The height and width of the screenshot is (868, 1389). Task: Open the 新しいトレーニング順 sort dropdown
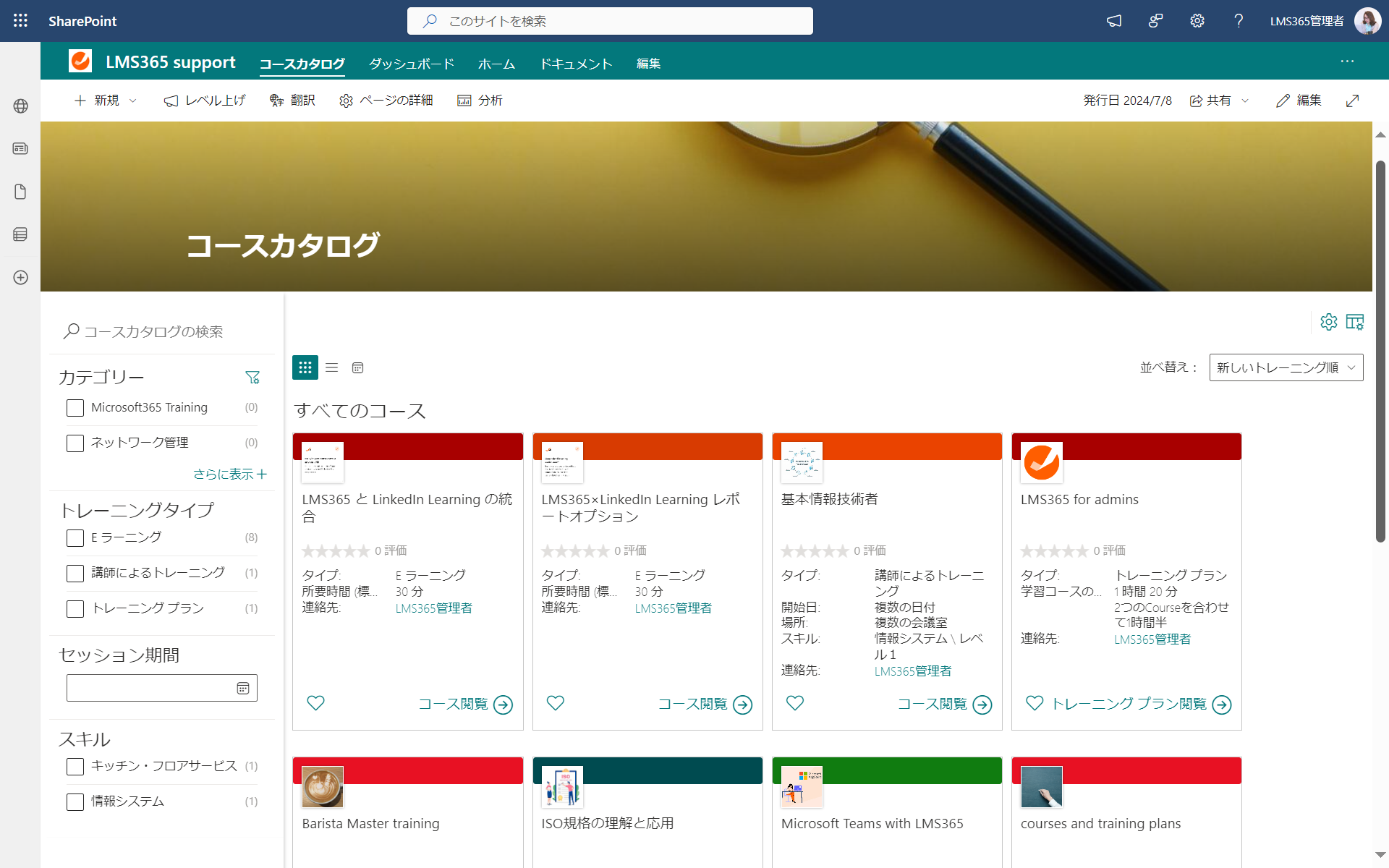pyautogui.click(x=1286, y=367)
